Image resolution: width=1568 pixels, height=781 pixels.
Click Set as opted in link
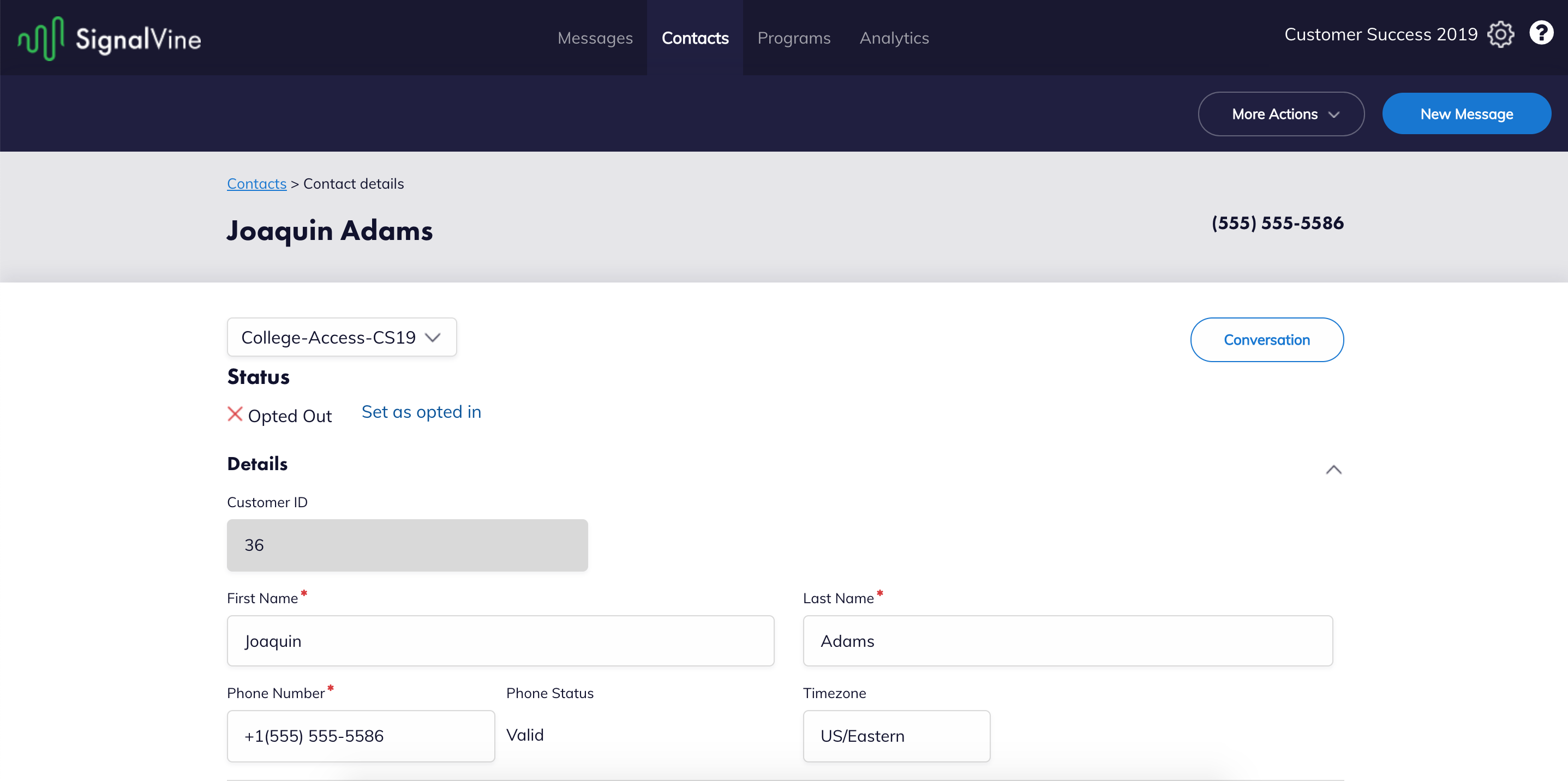[421, 412]
